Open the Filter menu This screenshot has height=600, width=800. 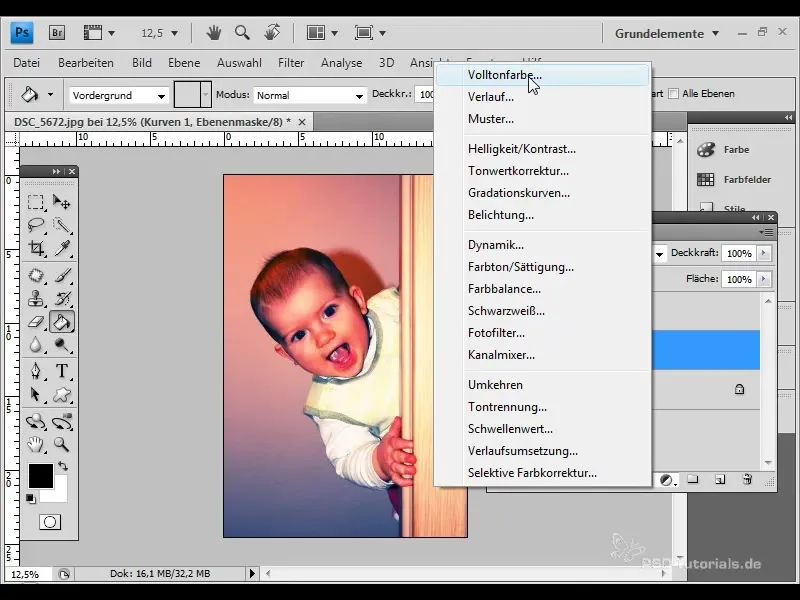coord(291,63)
